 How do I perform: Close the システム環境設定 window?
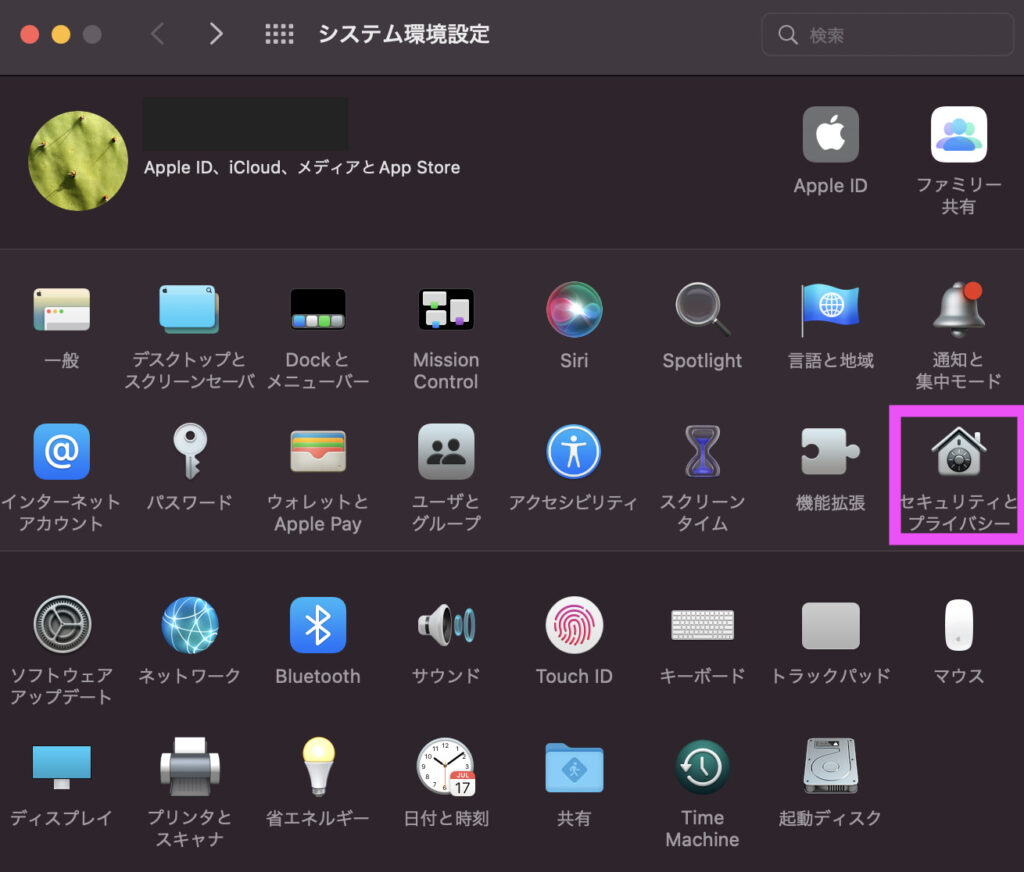pyautogui.click(x=29, y=34)
